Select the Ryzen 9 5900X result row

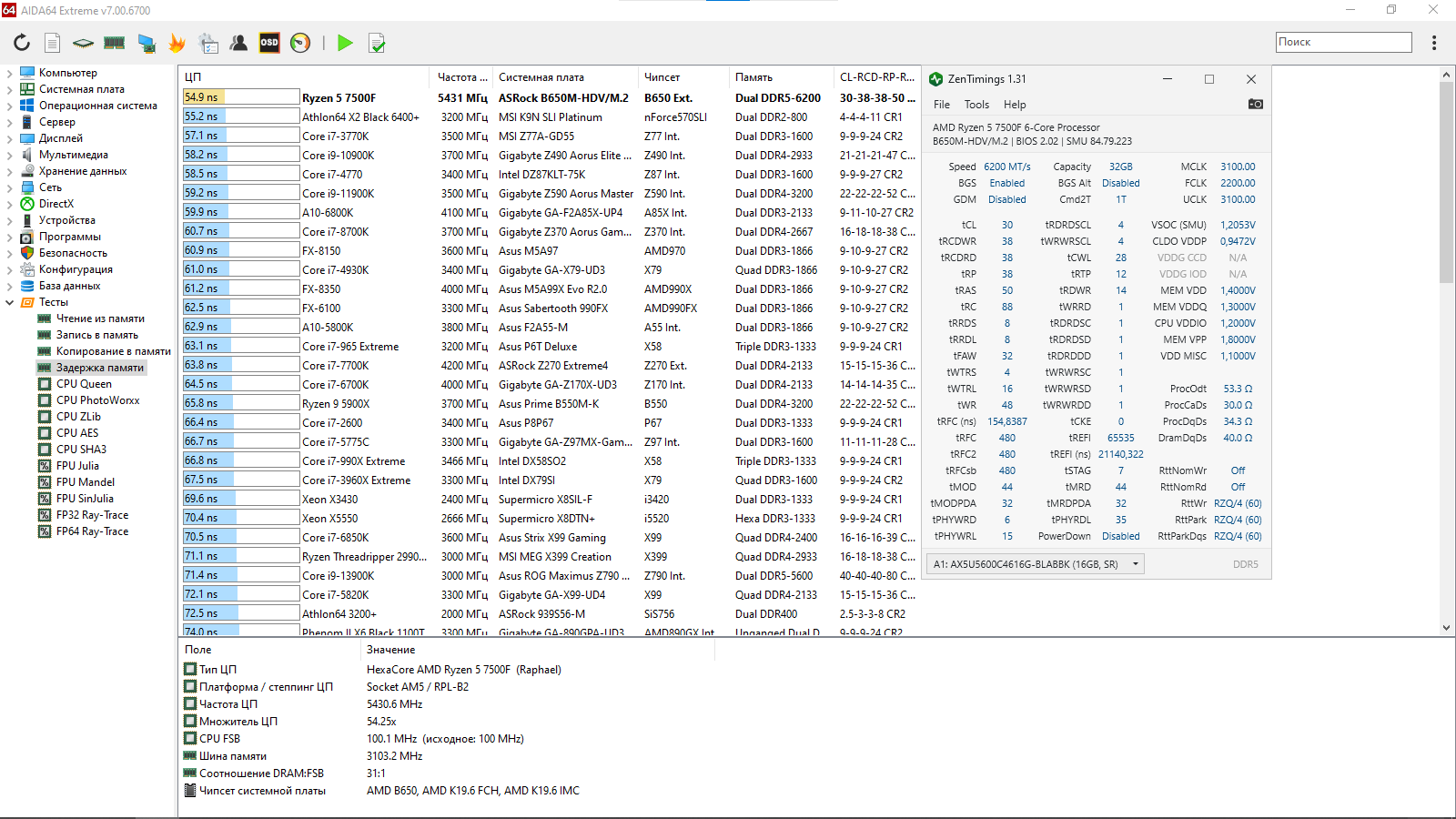click(x=550, y=403)
